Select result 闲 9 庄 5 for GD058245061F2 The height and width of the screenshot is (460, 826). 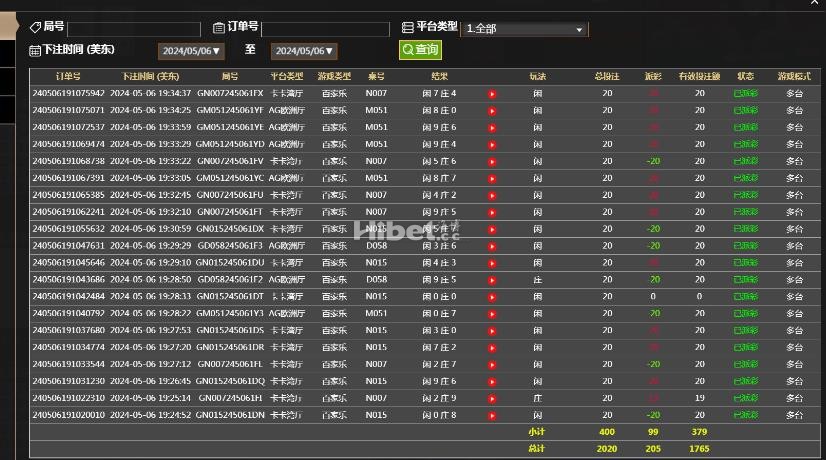pos(439,280)
